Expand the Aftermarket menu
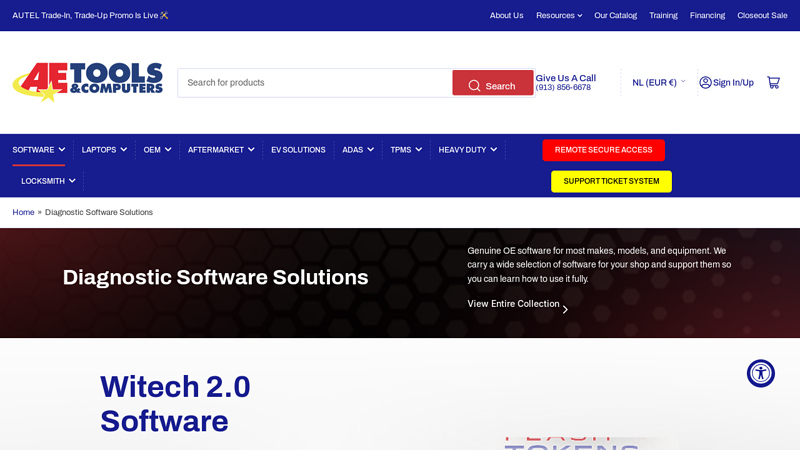Image resolution: width=800 pixels, height=450 pixels. [221, 150]
